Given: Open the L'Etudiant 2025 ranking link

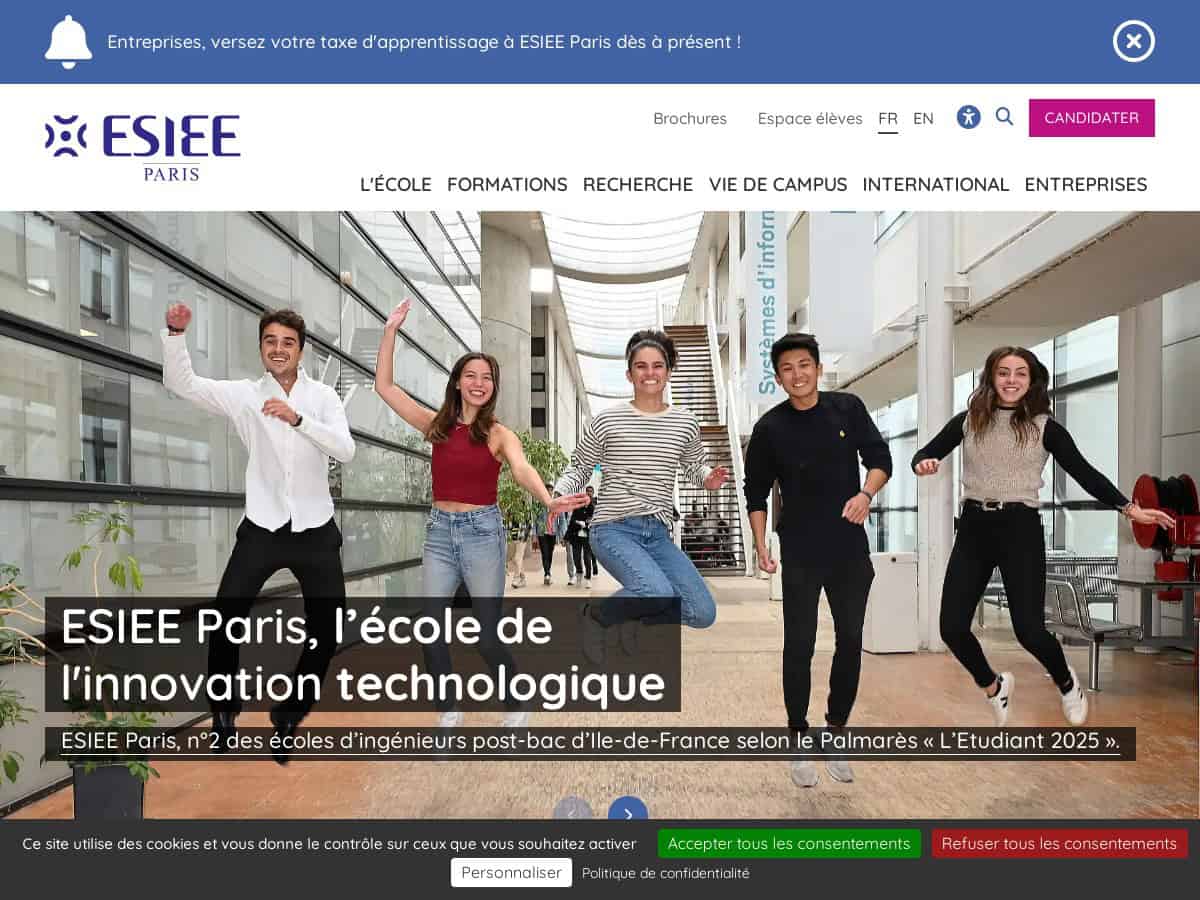Looking at the screenshot, I should point(590,742).
